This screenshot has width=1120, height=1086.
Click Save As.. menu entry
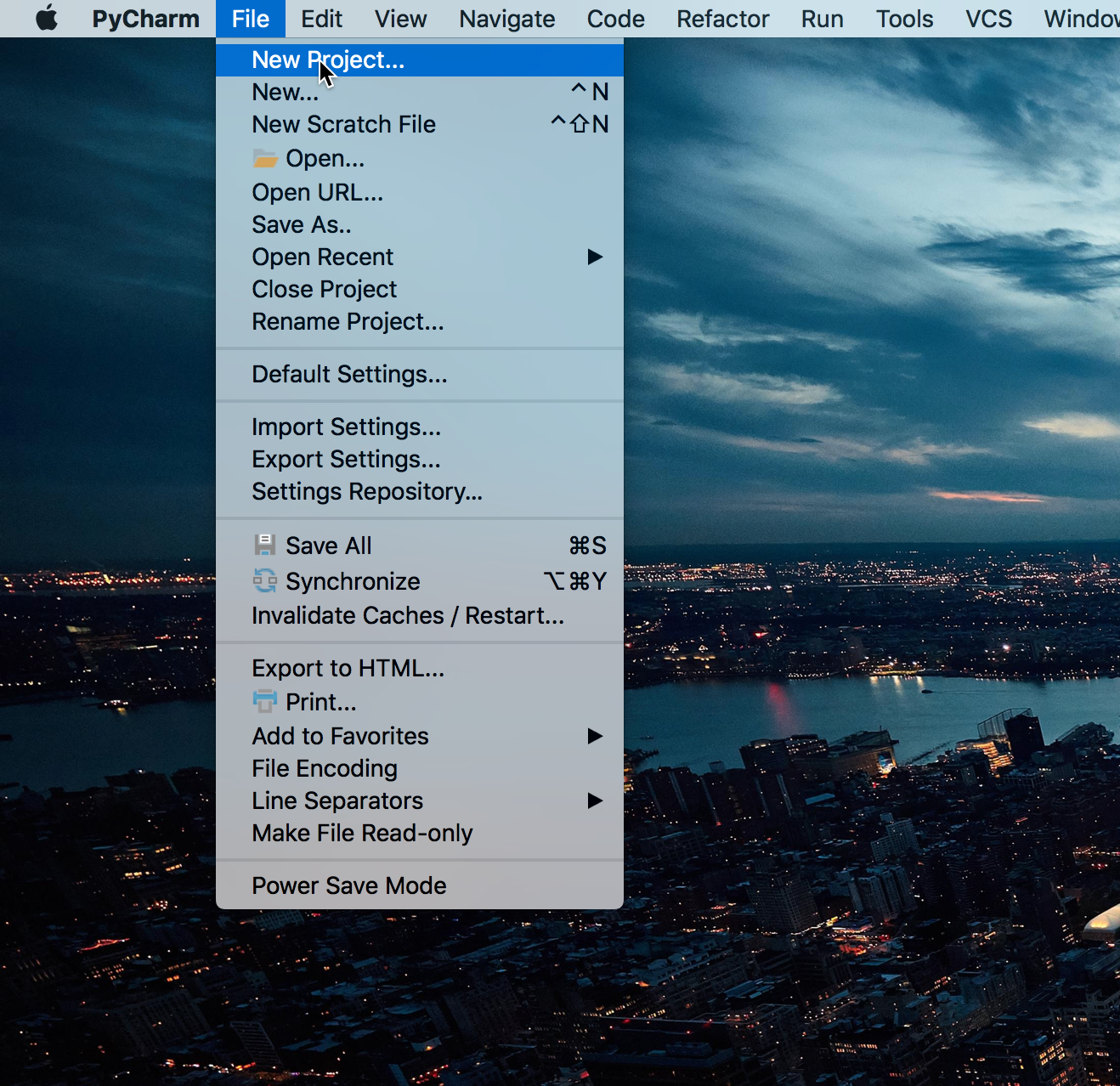click(420, 224)
